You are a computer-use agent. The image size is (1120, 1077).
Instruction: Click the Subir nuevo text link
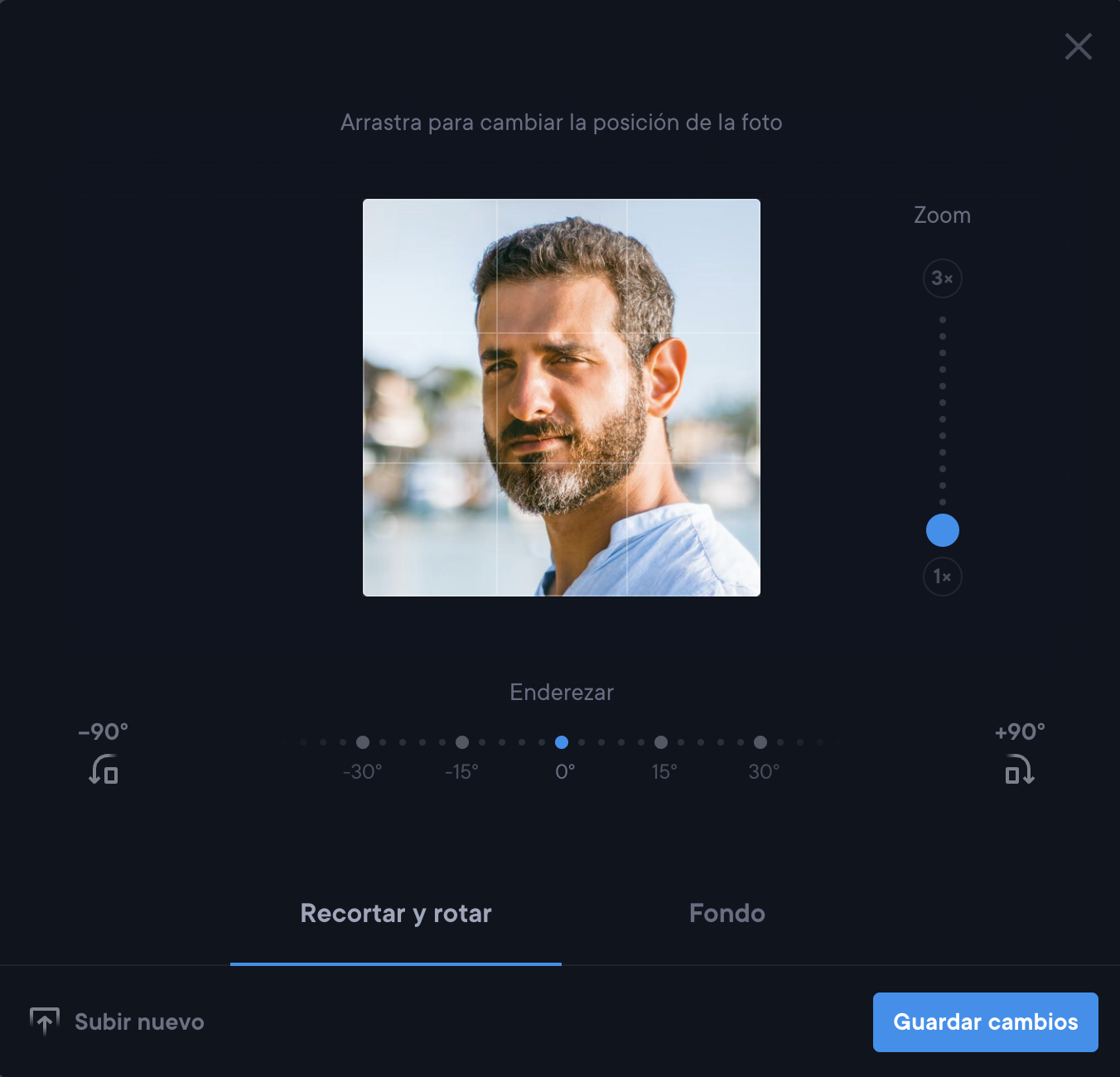click(x=139, y=1022)
